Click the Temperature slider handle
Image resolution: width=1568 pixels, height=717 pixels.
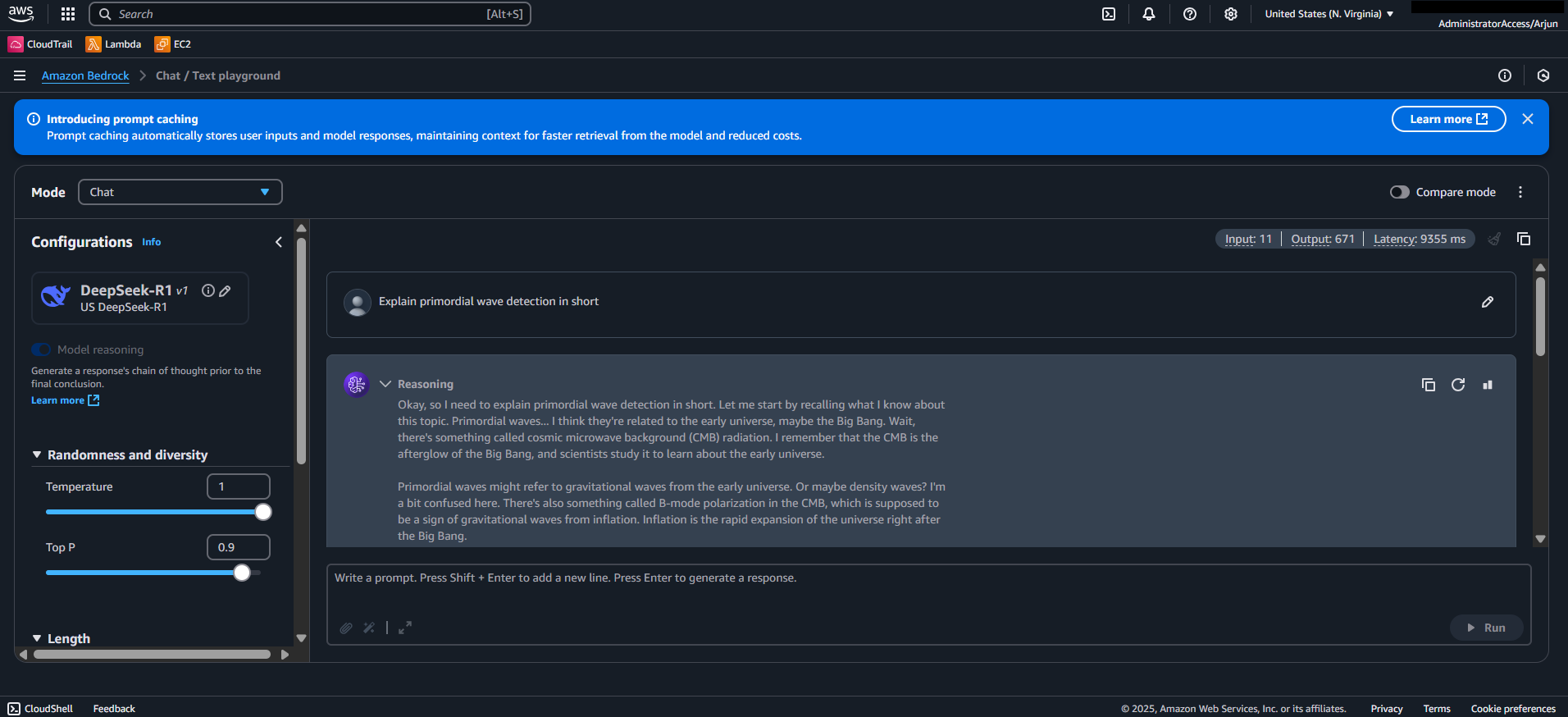tap(263, 512)
